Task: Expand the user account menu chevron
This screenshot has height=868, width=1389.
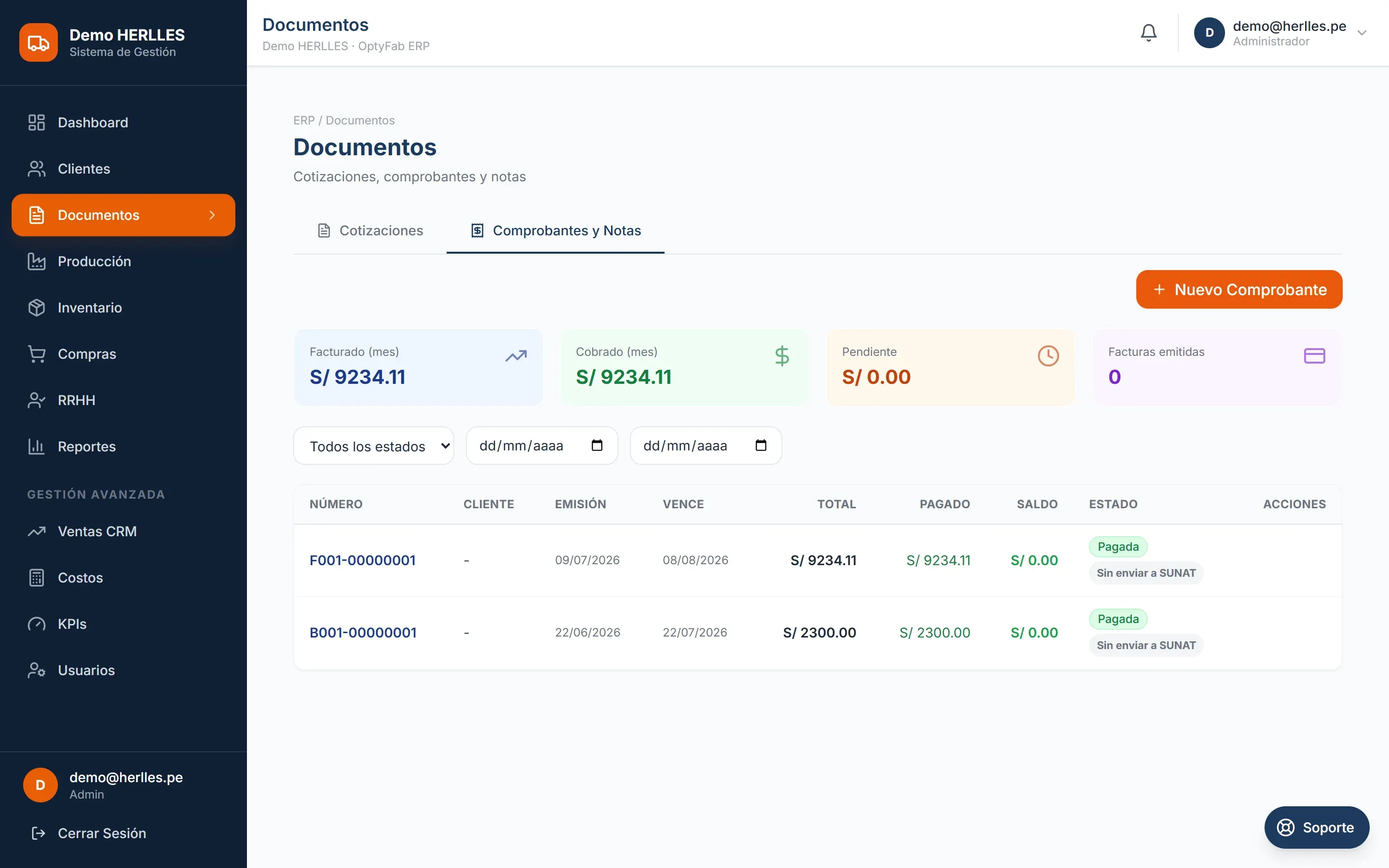Action: click(1362, 33)
